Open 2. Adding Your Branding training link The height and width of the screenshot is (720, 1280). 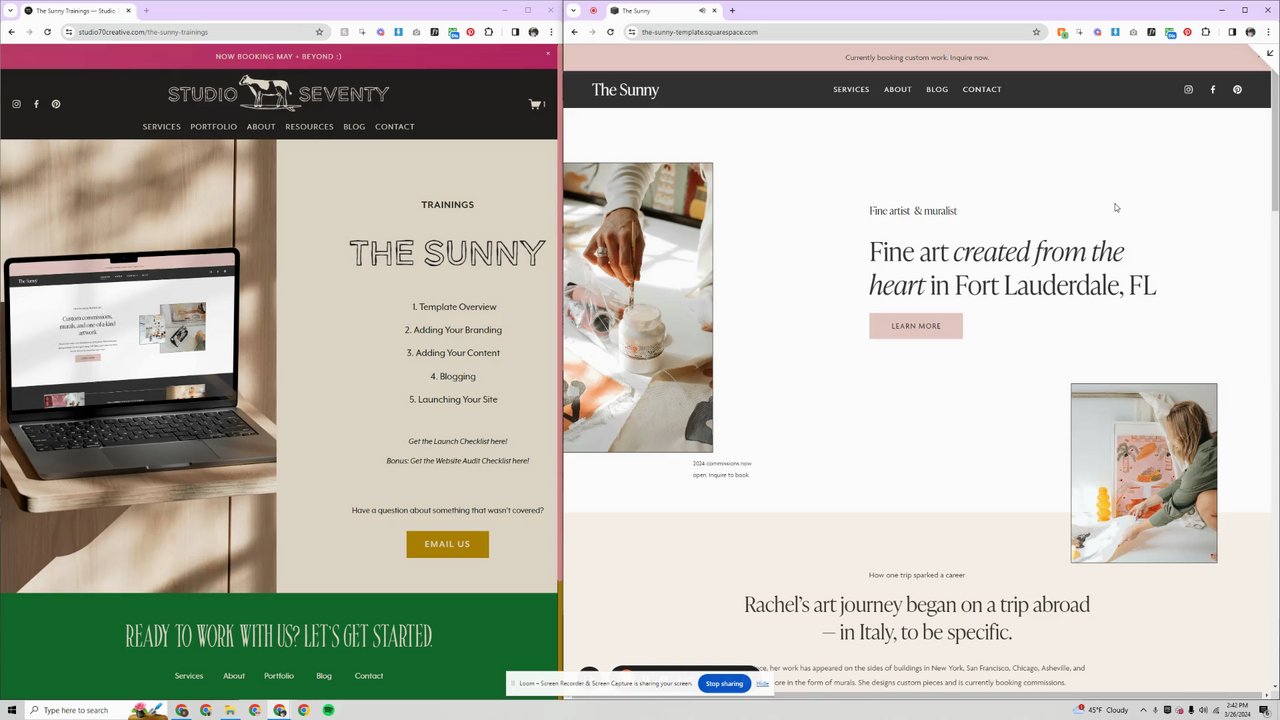453,330
